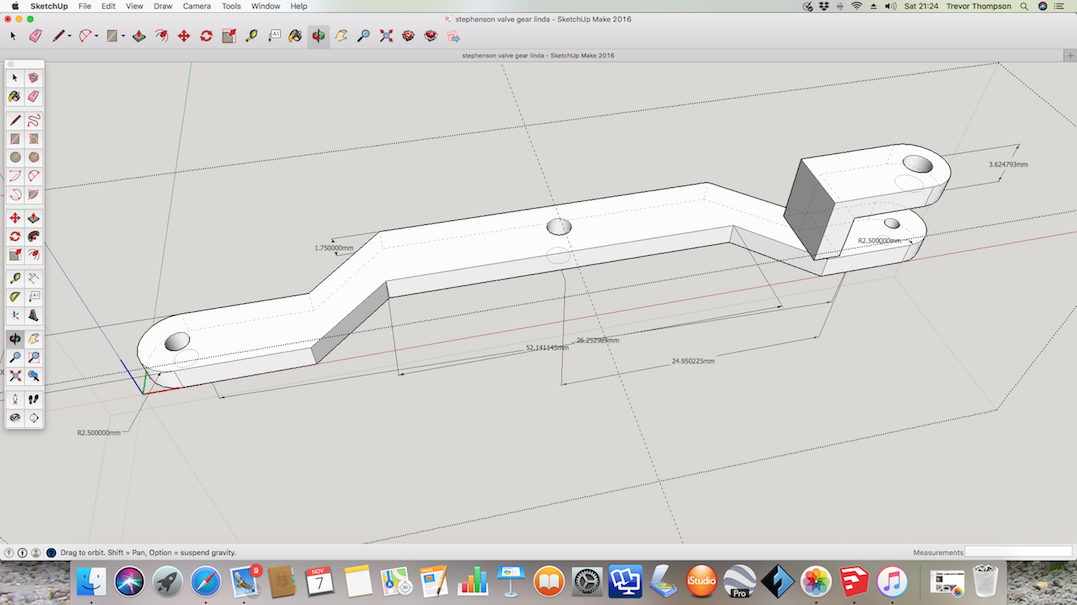This screenshot has width=1077, height=605.
Task: Open the Draw menu
Action: 163,6
